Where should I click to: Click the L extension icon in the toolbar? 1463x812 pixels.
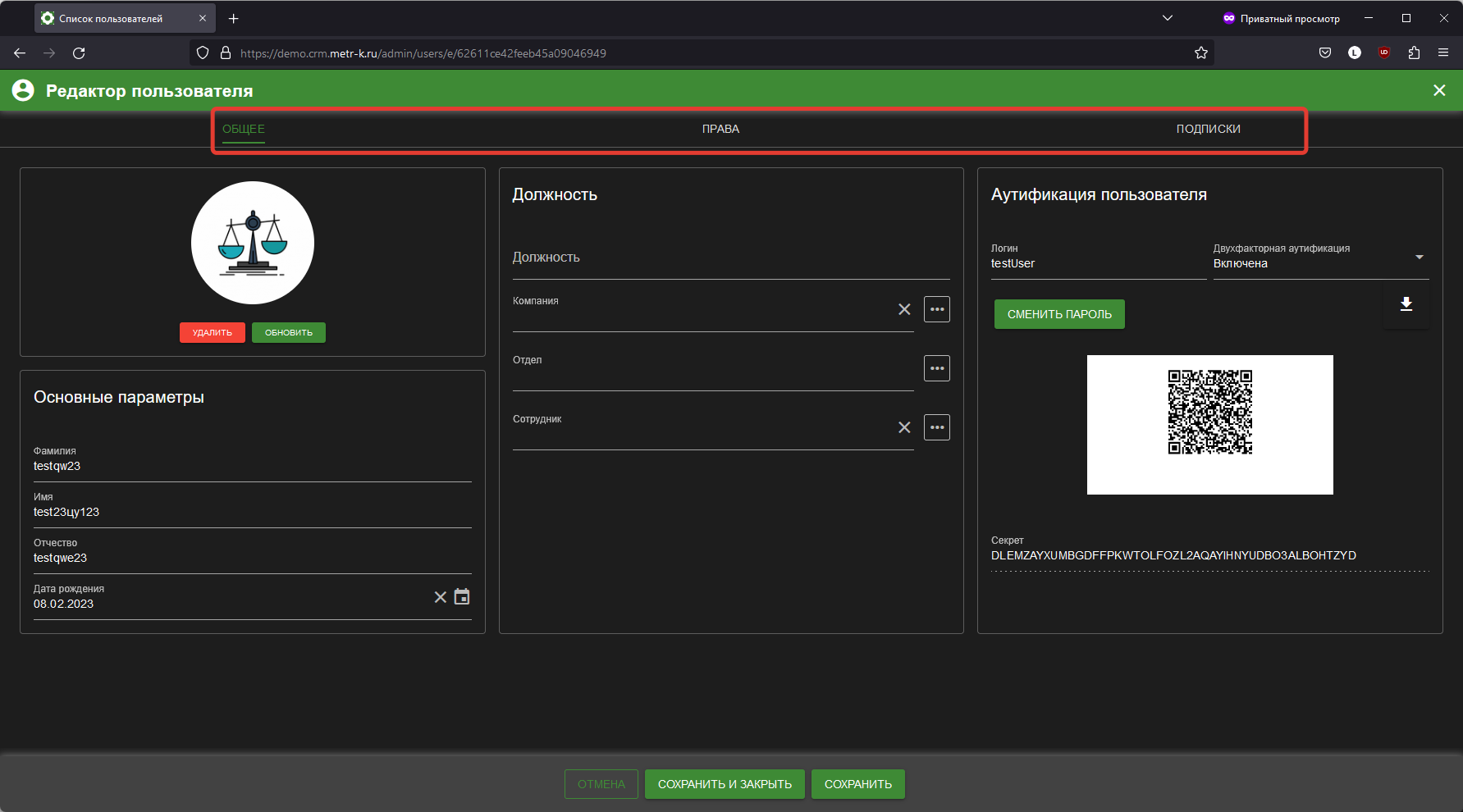pos(1355,52)
